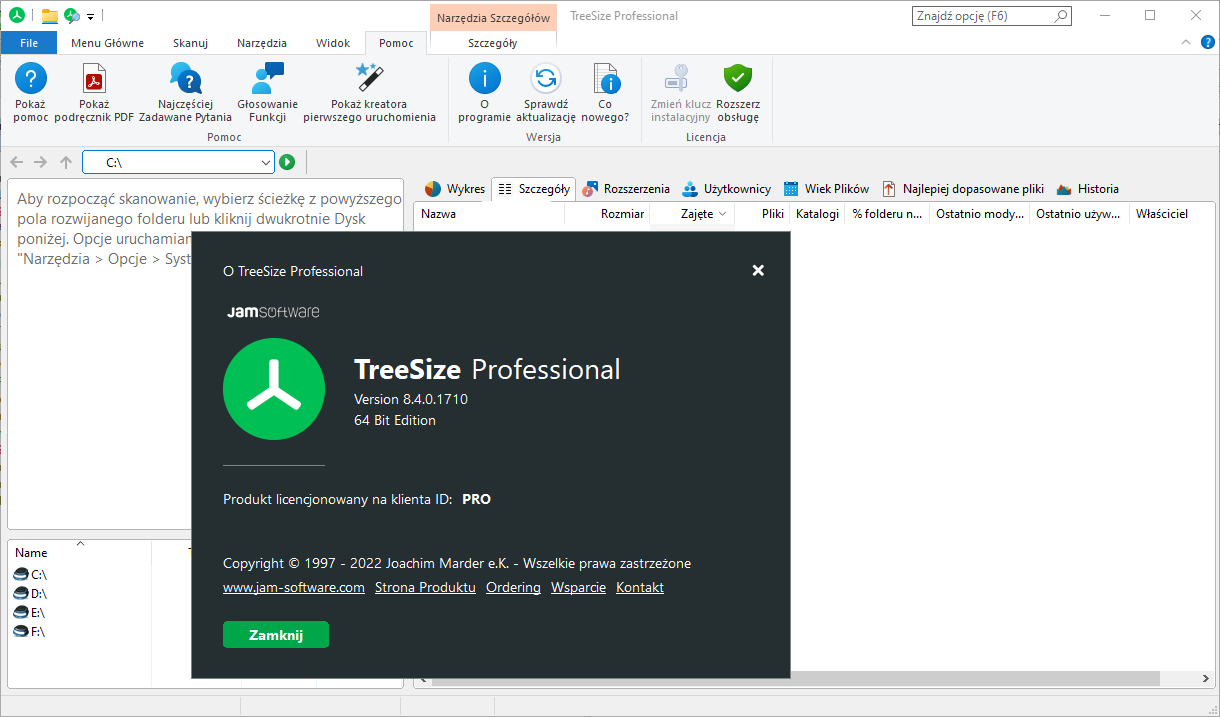Open the Kontakt link

[x=640, y=587]
